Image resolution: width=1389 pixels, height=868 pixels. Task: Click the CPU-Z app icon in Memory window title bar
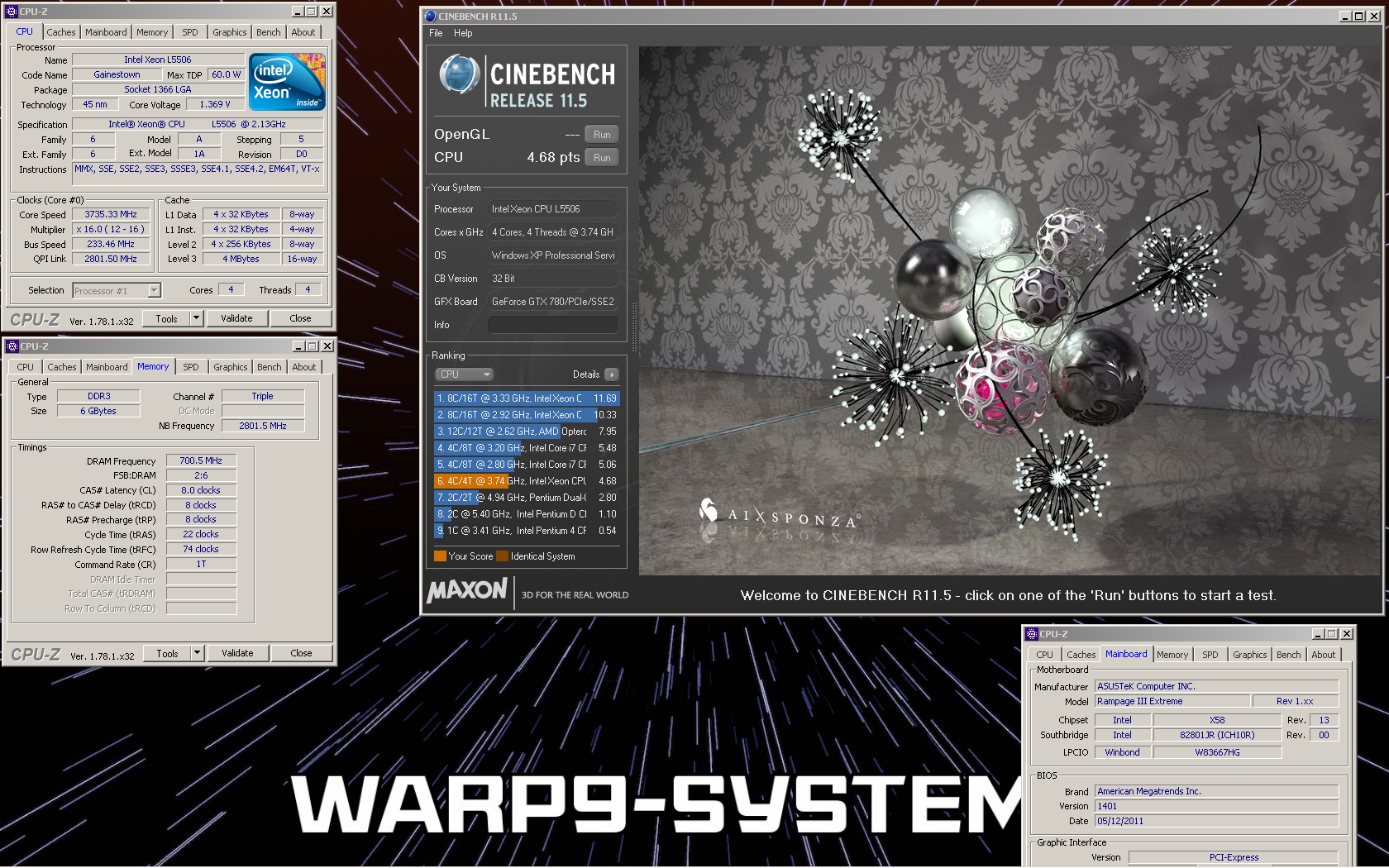pos(12,346)
